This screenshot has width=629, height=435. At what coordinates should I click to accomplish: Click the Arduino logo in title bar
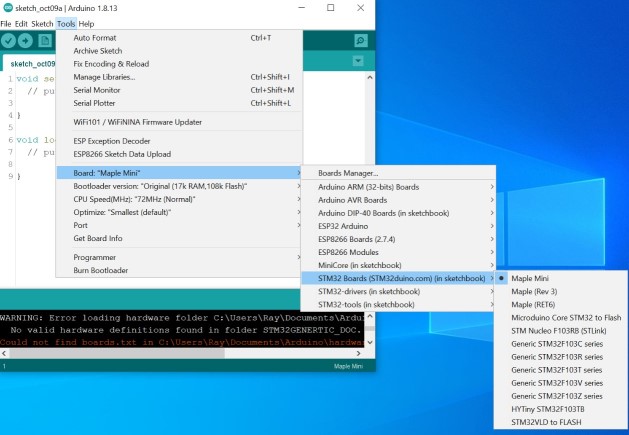8,8
